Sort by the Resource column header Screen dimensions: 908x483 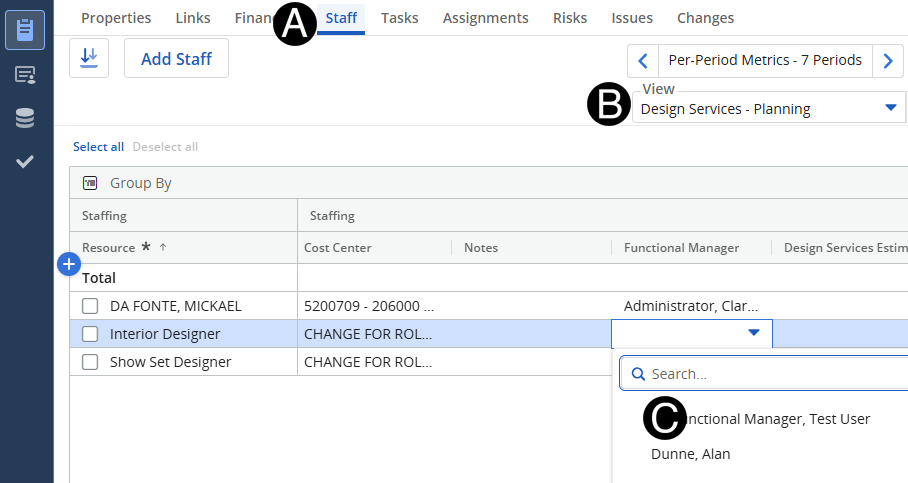[109, 248]
